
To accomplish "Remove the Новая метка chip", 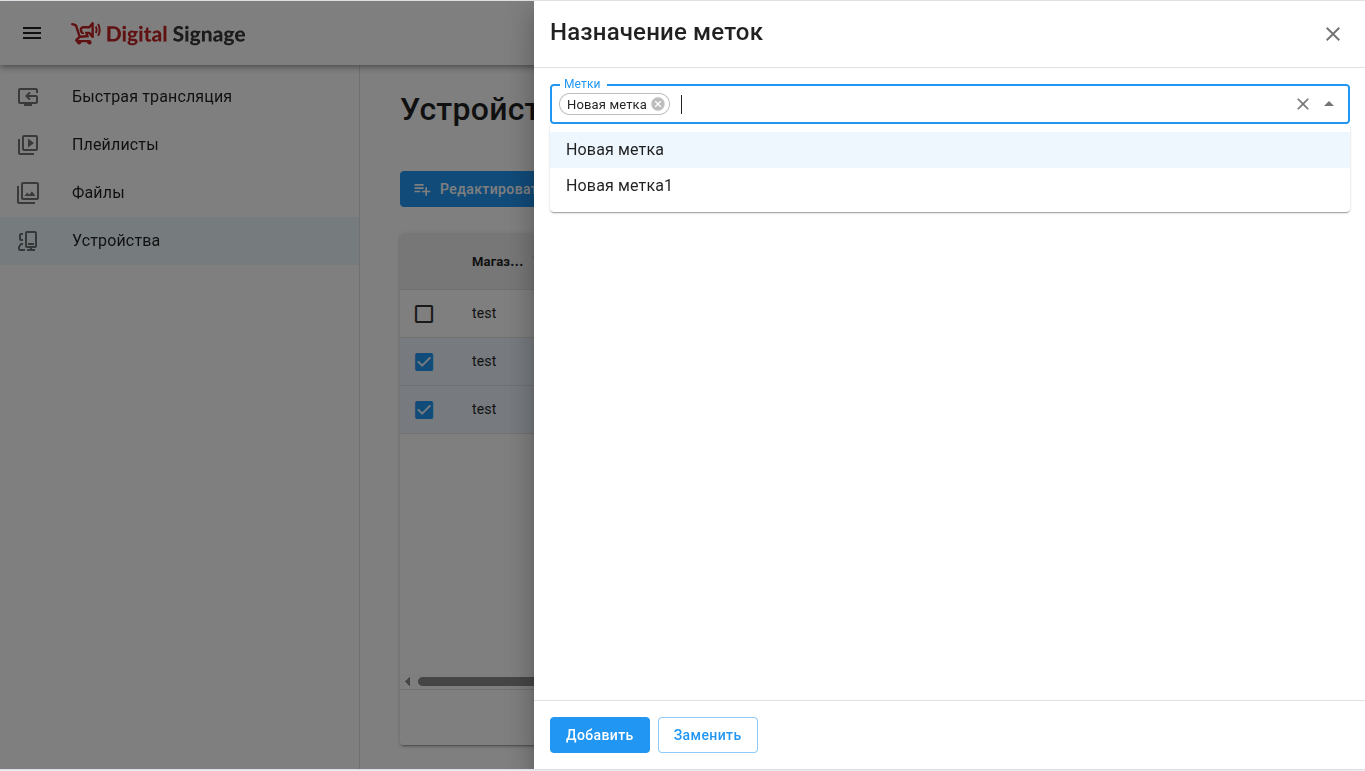I will pos(658,104).
